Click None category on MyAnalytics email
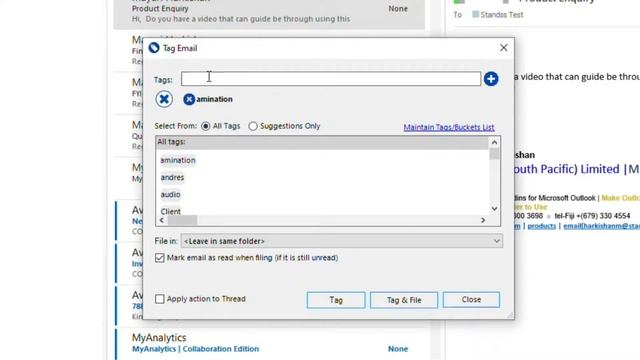The height and width of the screenshot is (360, 640). point(398,349)
